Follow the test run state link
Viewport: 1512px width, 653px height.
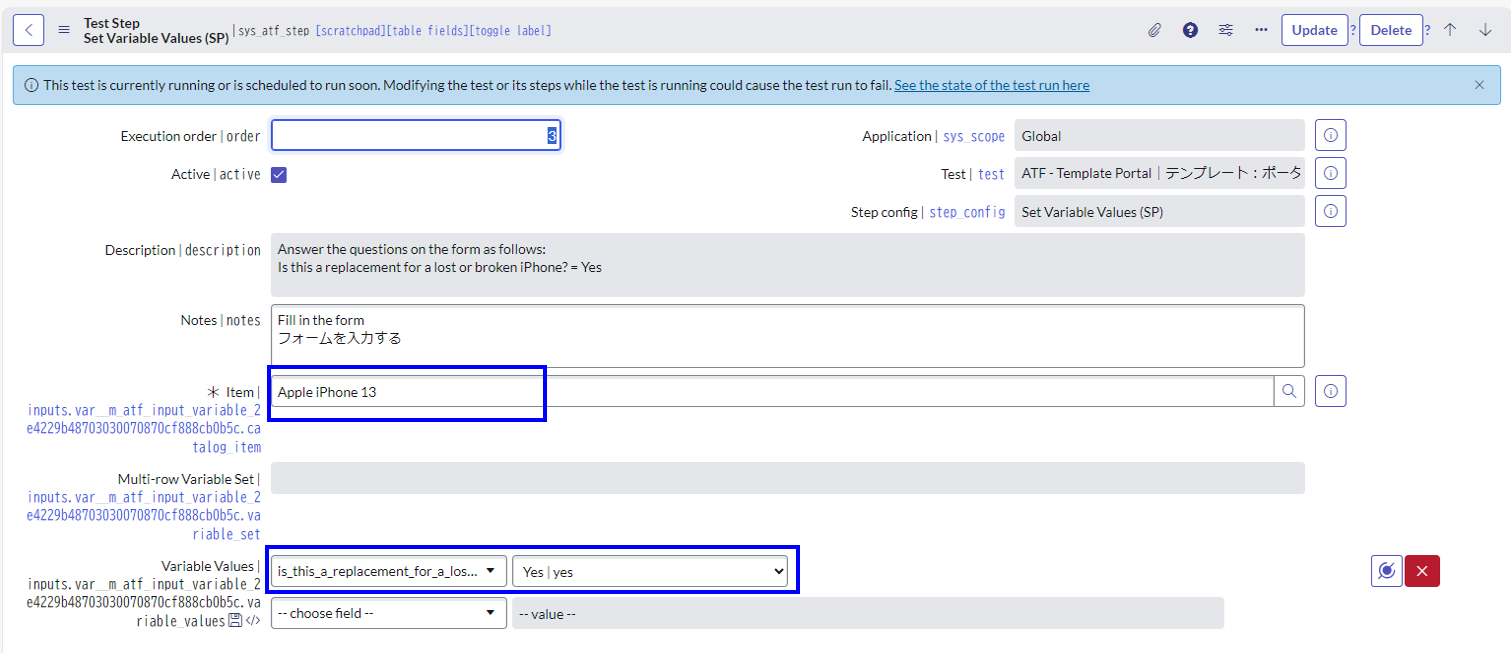point(991,85)
